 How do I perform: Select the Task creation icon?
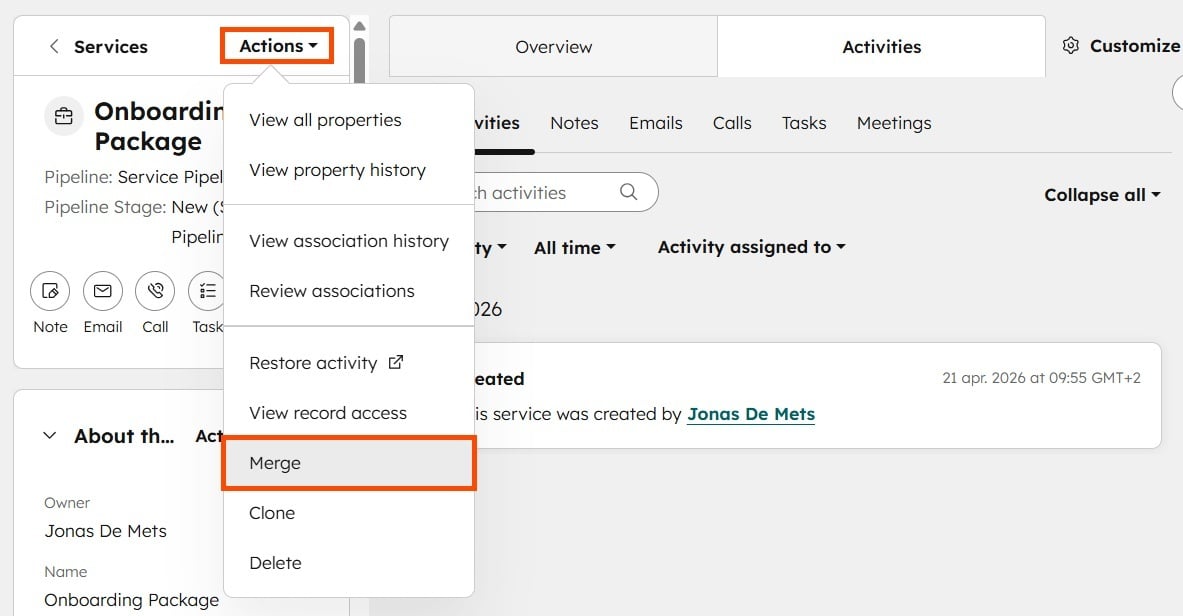[x=206, y=291]
